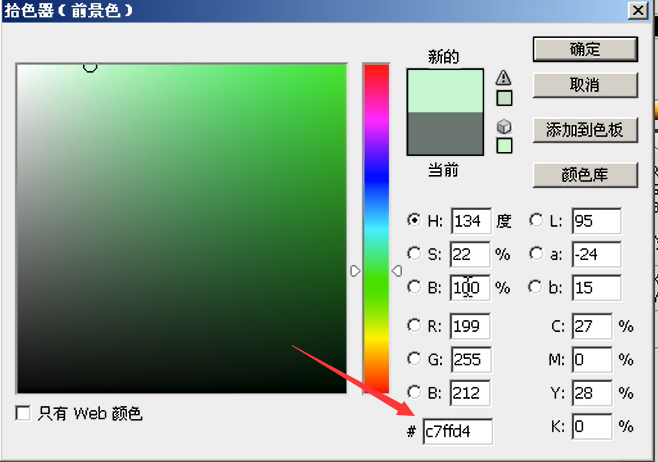Click the M magenta field showing 0
Screen dimensions: 658x462
[592, 360]
